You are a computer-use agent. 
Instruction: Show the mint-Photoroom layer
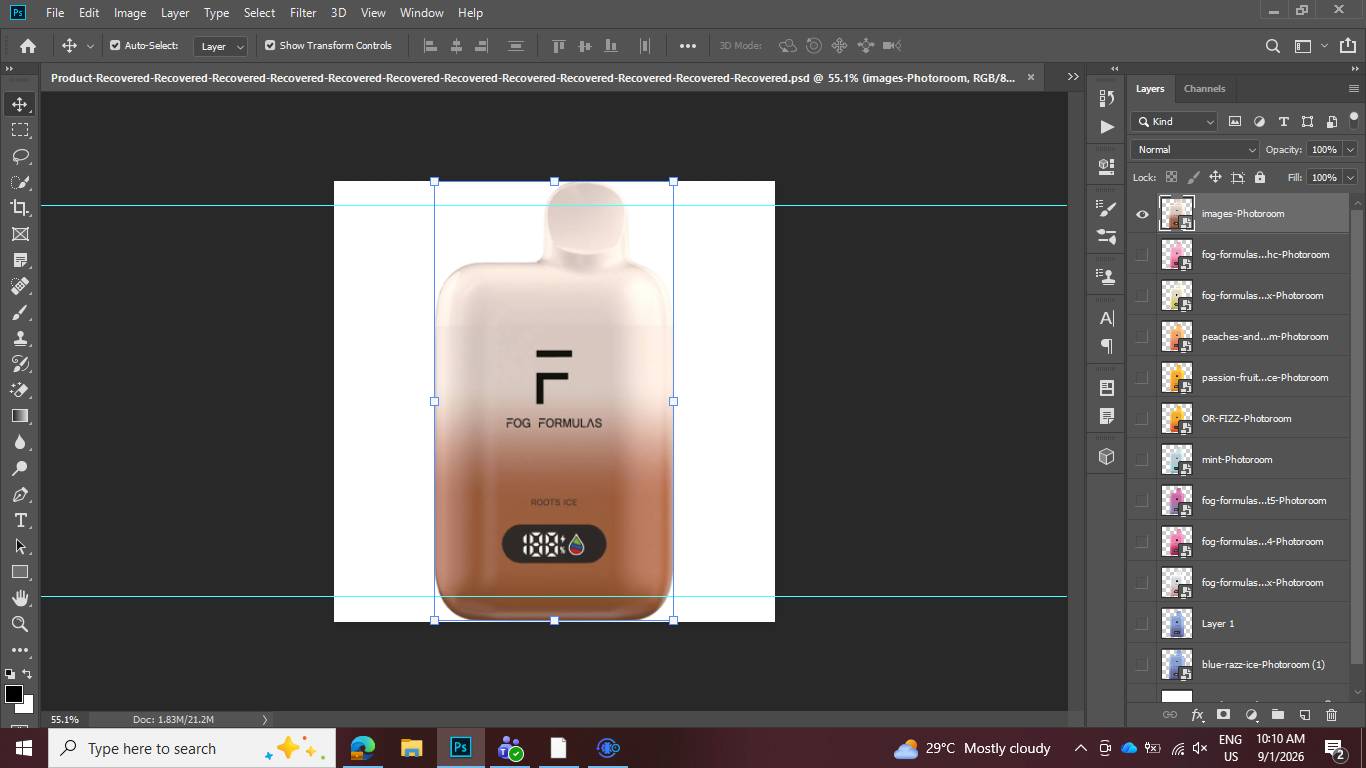1142,460
